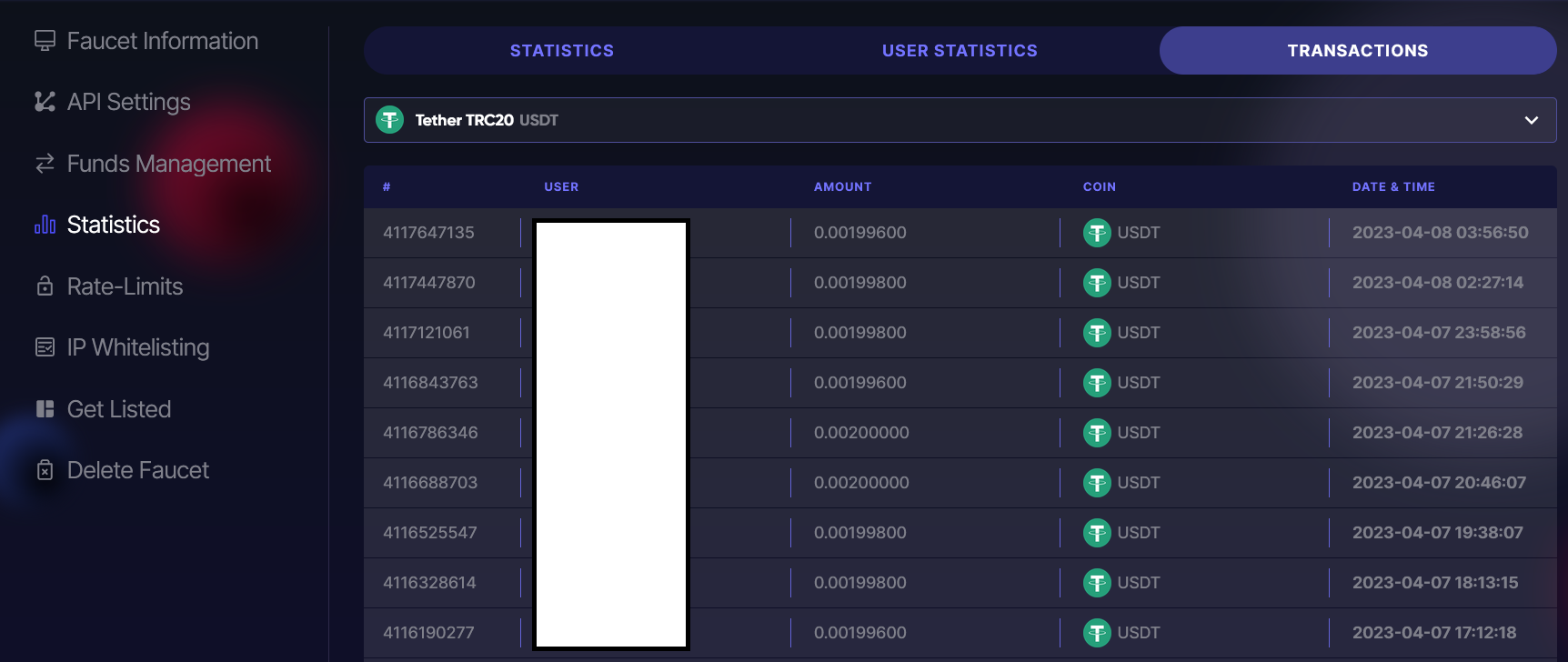Open Rate-Limits sidebar item
The height and width of the screenshot is (662, 1568).
[109, 286]
